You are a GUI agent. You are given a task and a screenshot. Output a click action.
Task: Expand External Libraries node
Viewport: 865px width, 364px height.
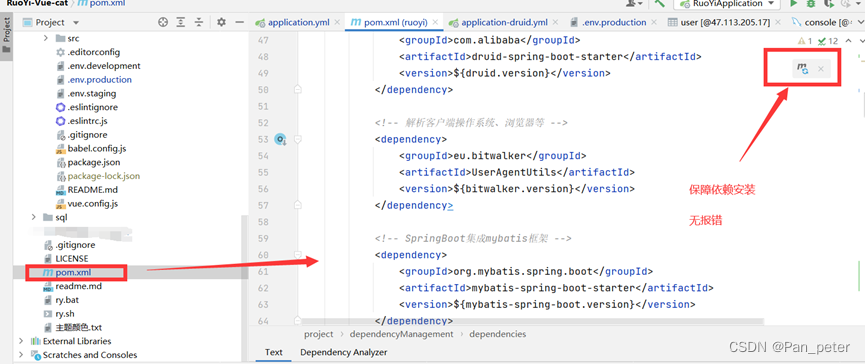pyautogui.click(x=22, y=341)
